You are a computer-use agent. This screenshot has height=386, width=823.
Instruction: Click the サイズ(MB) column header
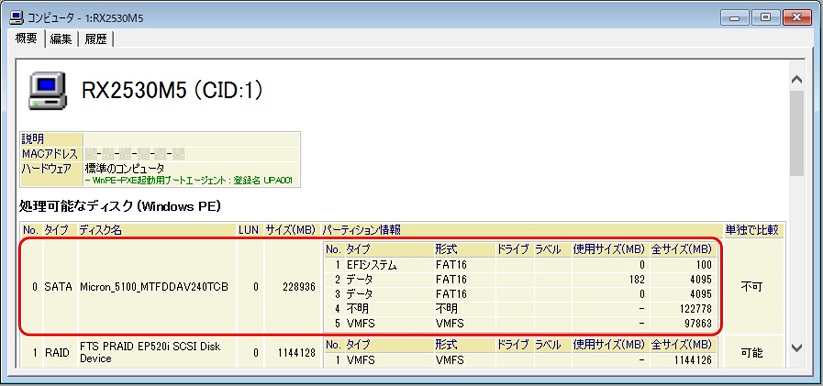coord(290,230)
